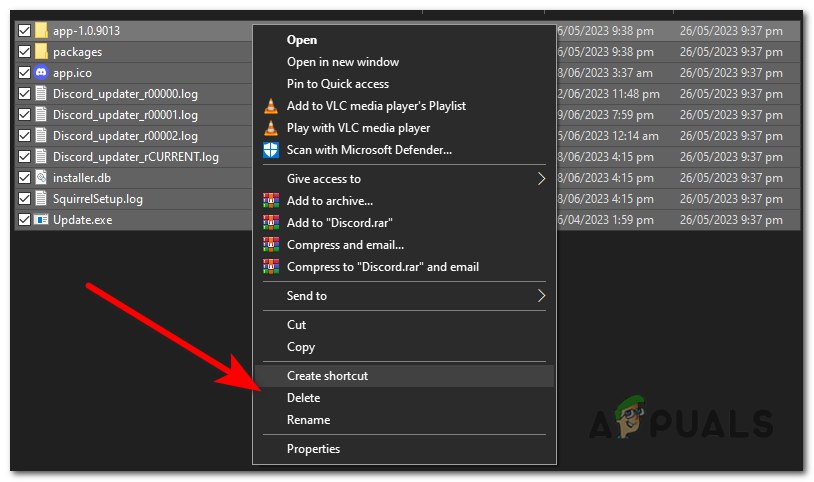
Task: Click the packages folder name
Action: 77,52
